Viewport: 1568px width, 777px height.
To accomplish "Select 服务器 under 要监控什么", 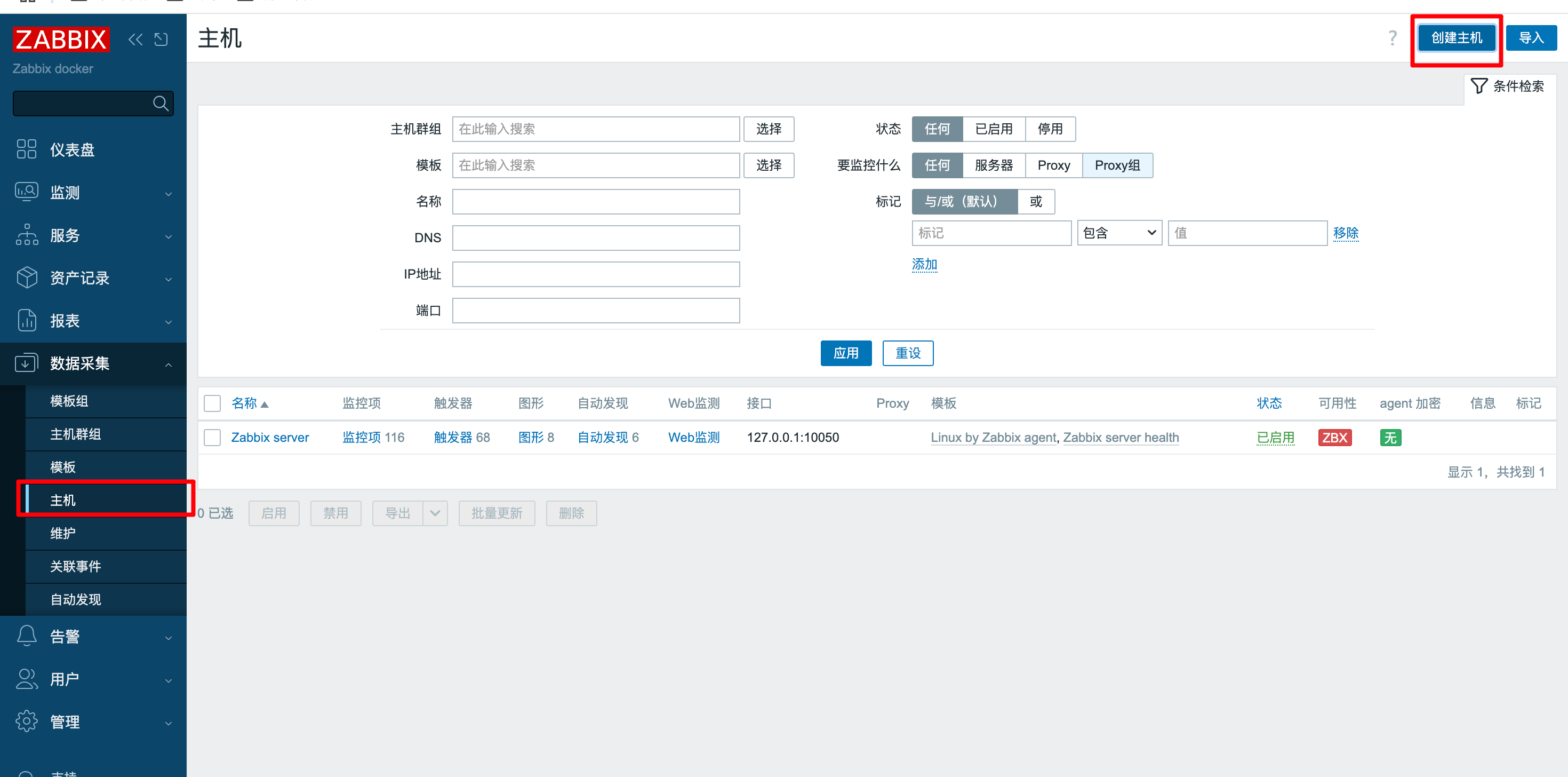I will coord(994,165).
